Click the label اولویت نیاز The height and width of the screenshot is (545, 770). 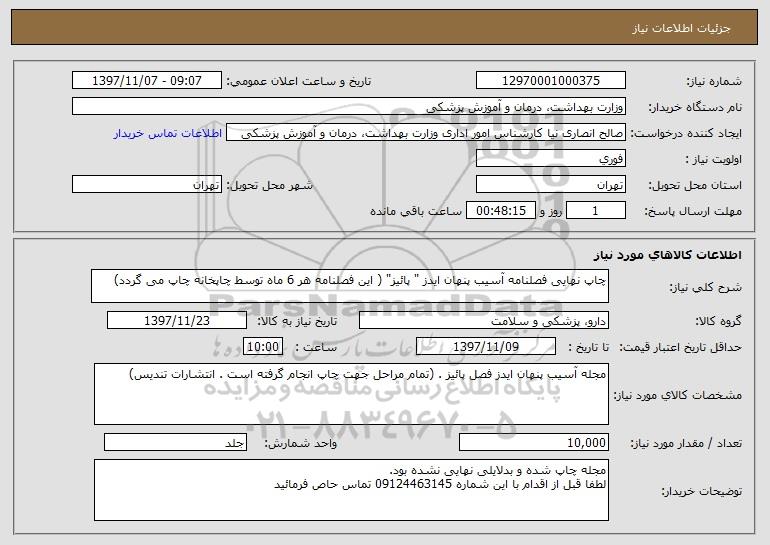(x=714, y=159)
